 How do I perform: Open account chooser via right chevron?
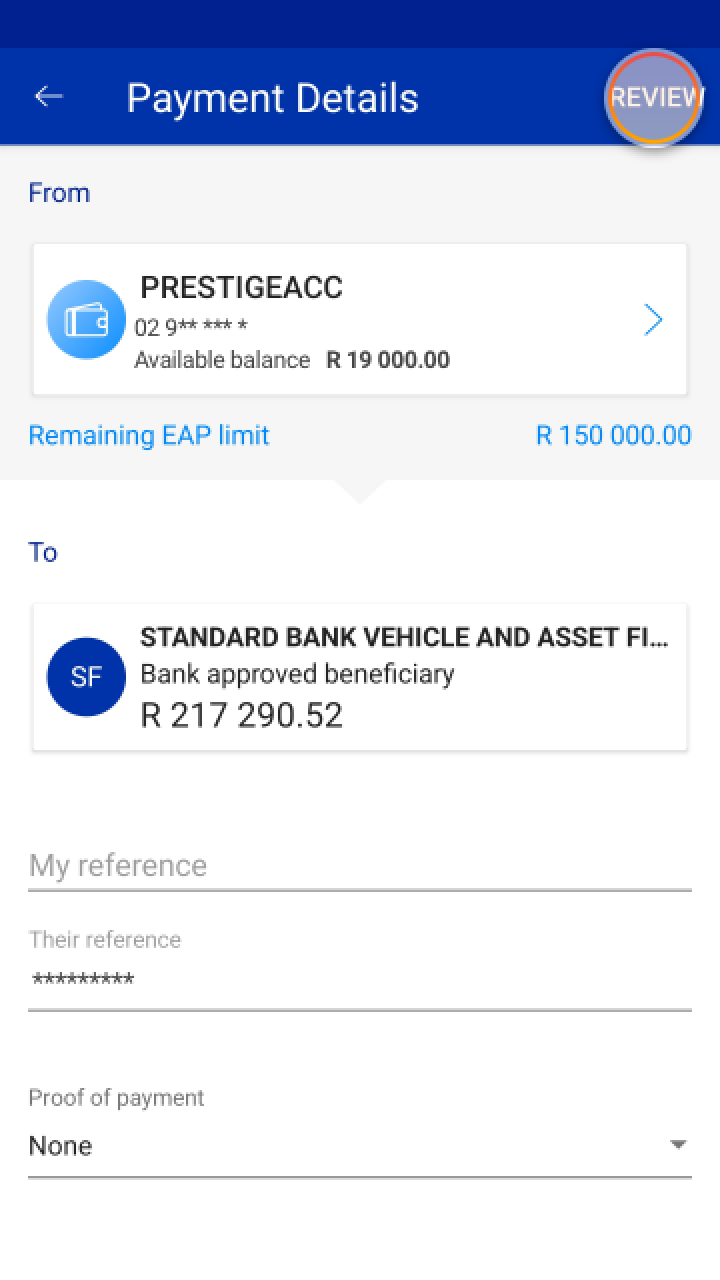click(653, 320)
